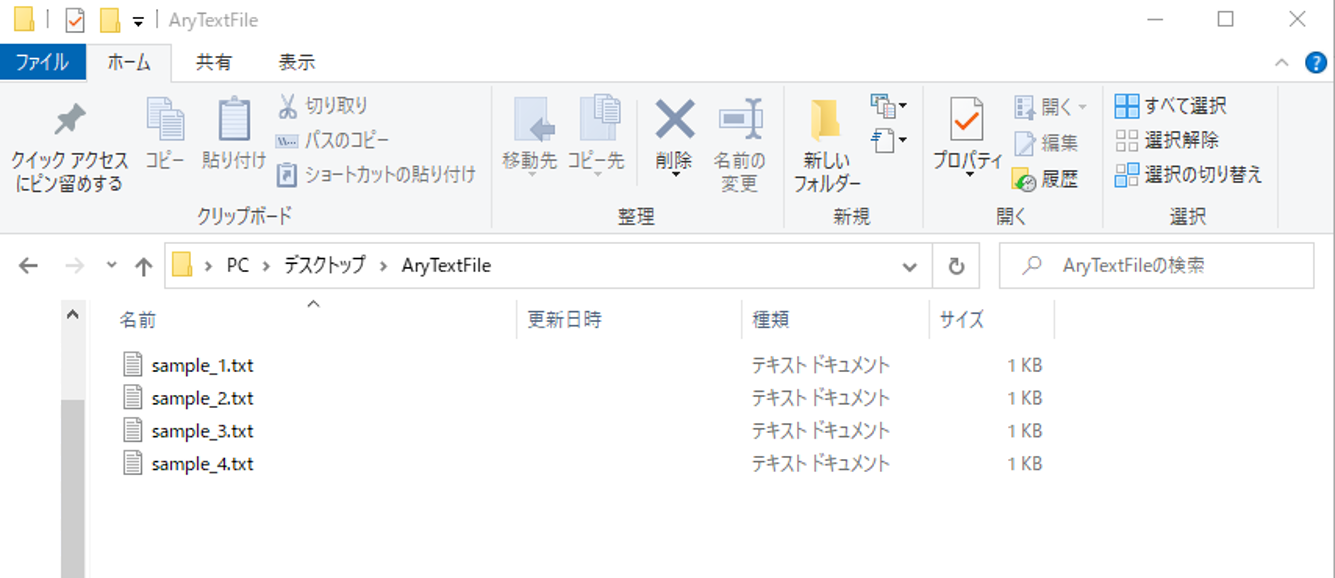Expand the Delete (削除) dropdown arrow
Screen dimensions: 1335x578
(675, 176)
